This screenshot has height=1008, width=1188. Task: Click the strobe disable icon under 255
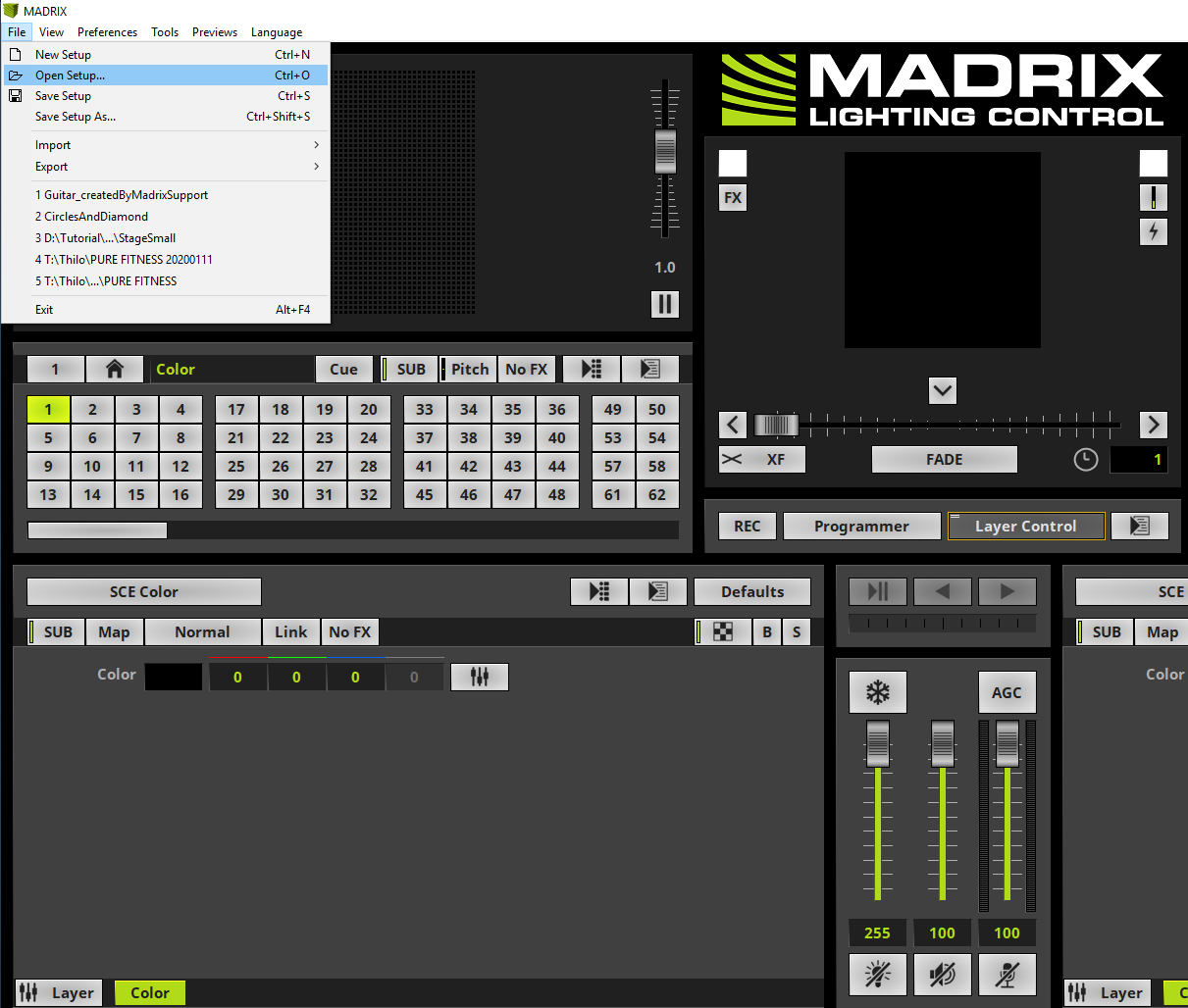point(878,974)
